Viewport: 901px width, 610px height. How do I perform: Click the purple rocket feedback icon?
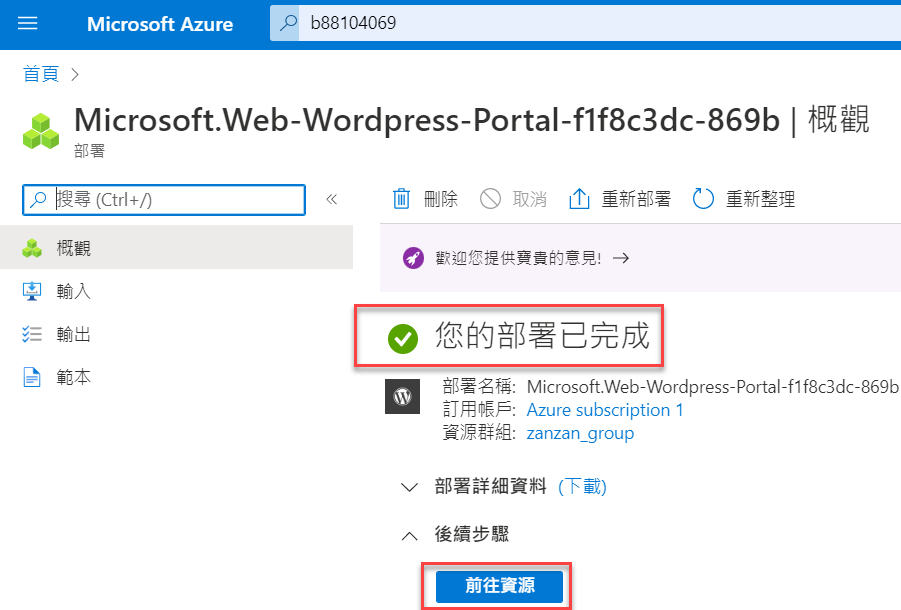pos(413,258)
